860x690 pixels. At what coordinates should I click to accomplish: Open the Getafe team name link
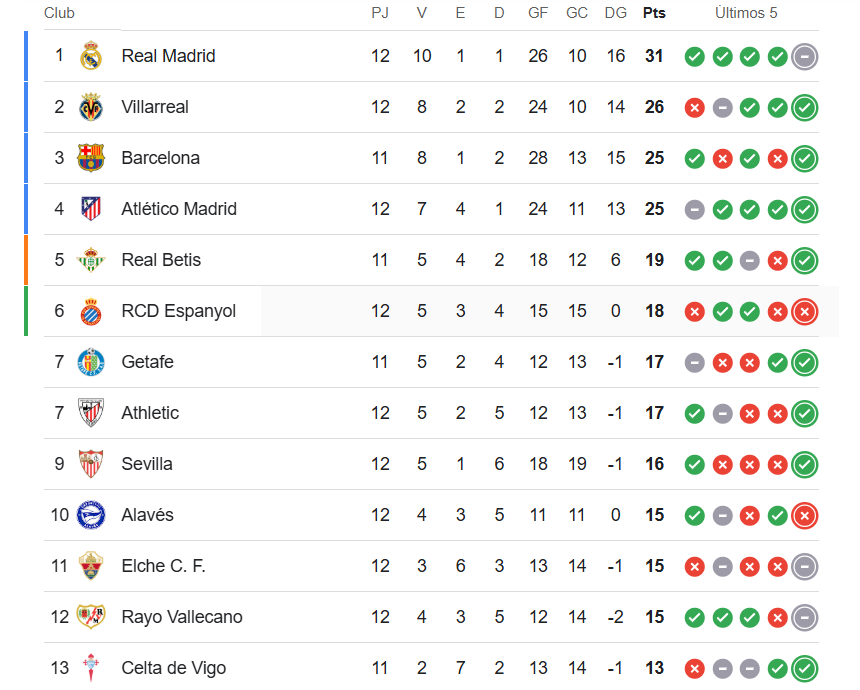point(147,362)
